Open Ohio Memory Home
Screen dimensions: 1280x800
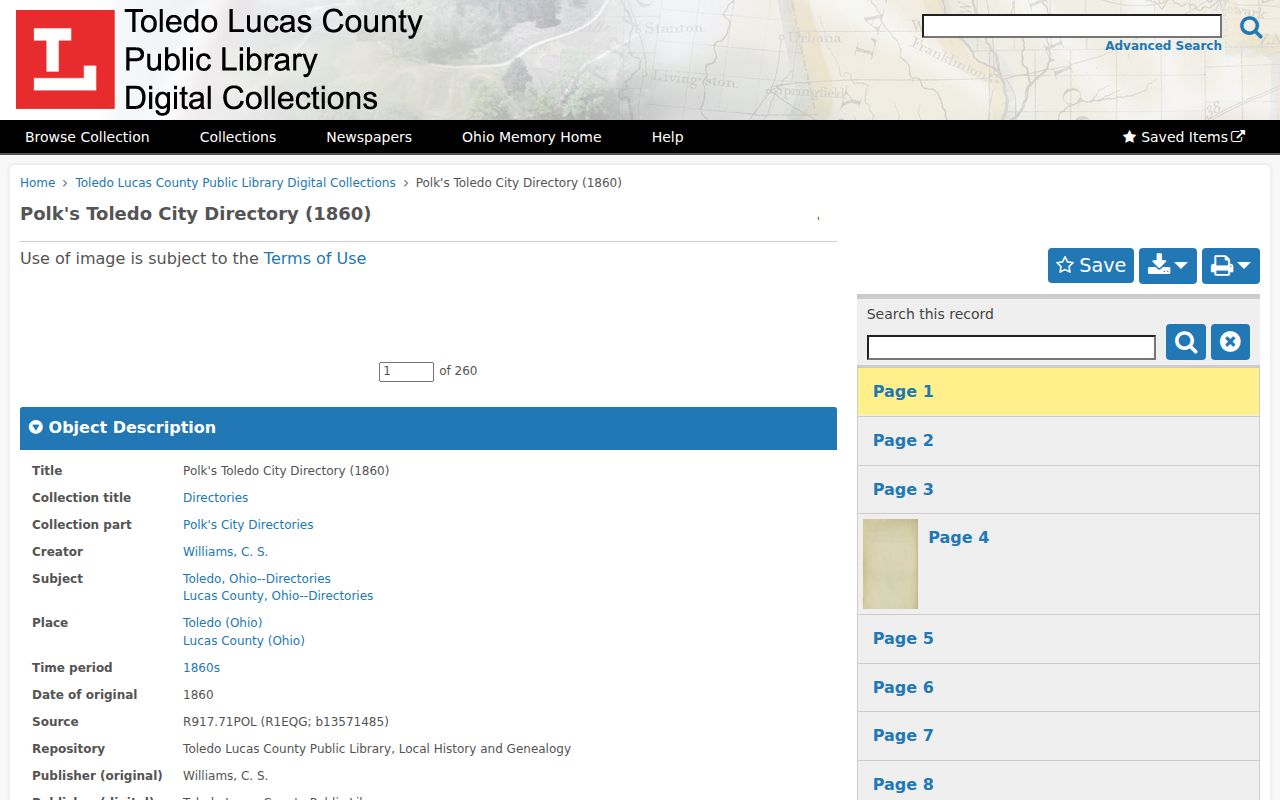[x=532, y=137]
